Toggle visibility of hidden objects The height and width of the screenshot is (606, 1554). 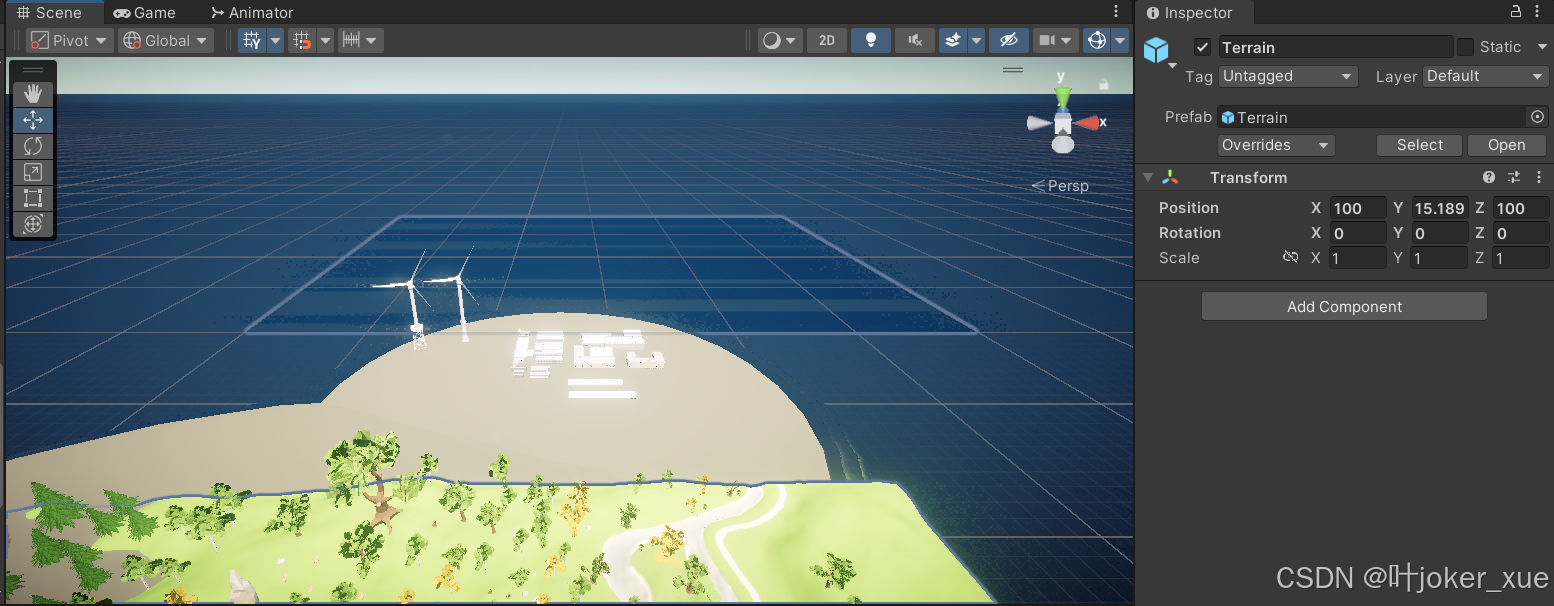coord(1009,40)
